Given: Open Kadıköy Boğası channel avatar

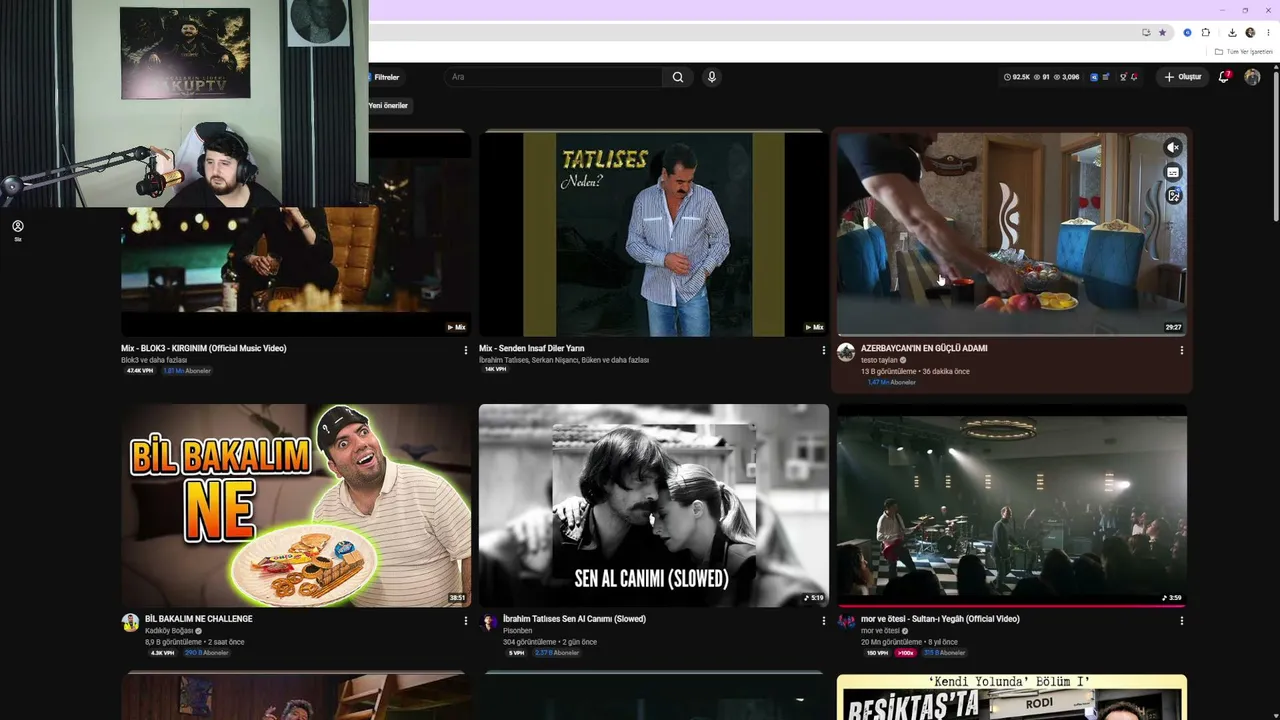Looking at the screenshot, I should pos(130,623).
